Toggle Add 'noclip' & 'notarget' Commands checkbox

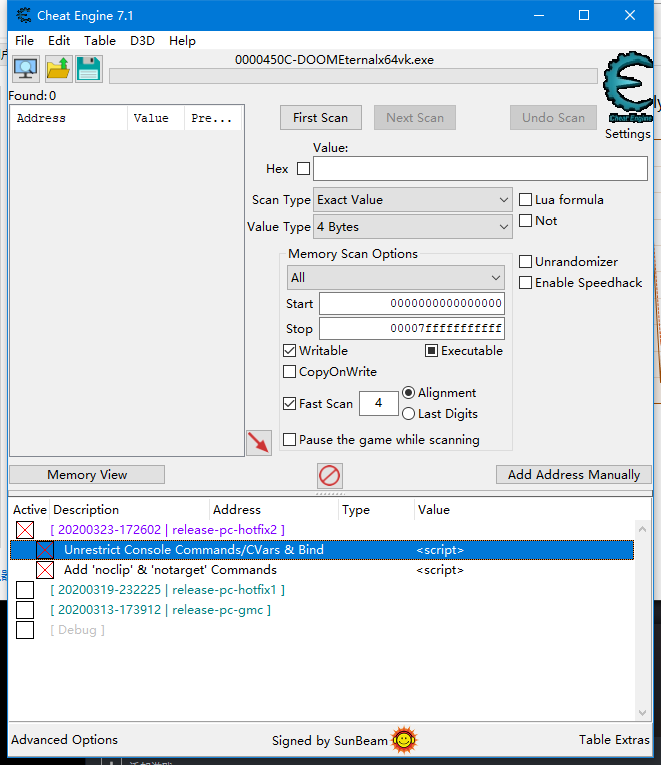[45, 570]
